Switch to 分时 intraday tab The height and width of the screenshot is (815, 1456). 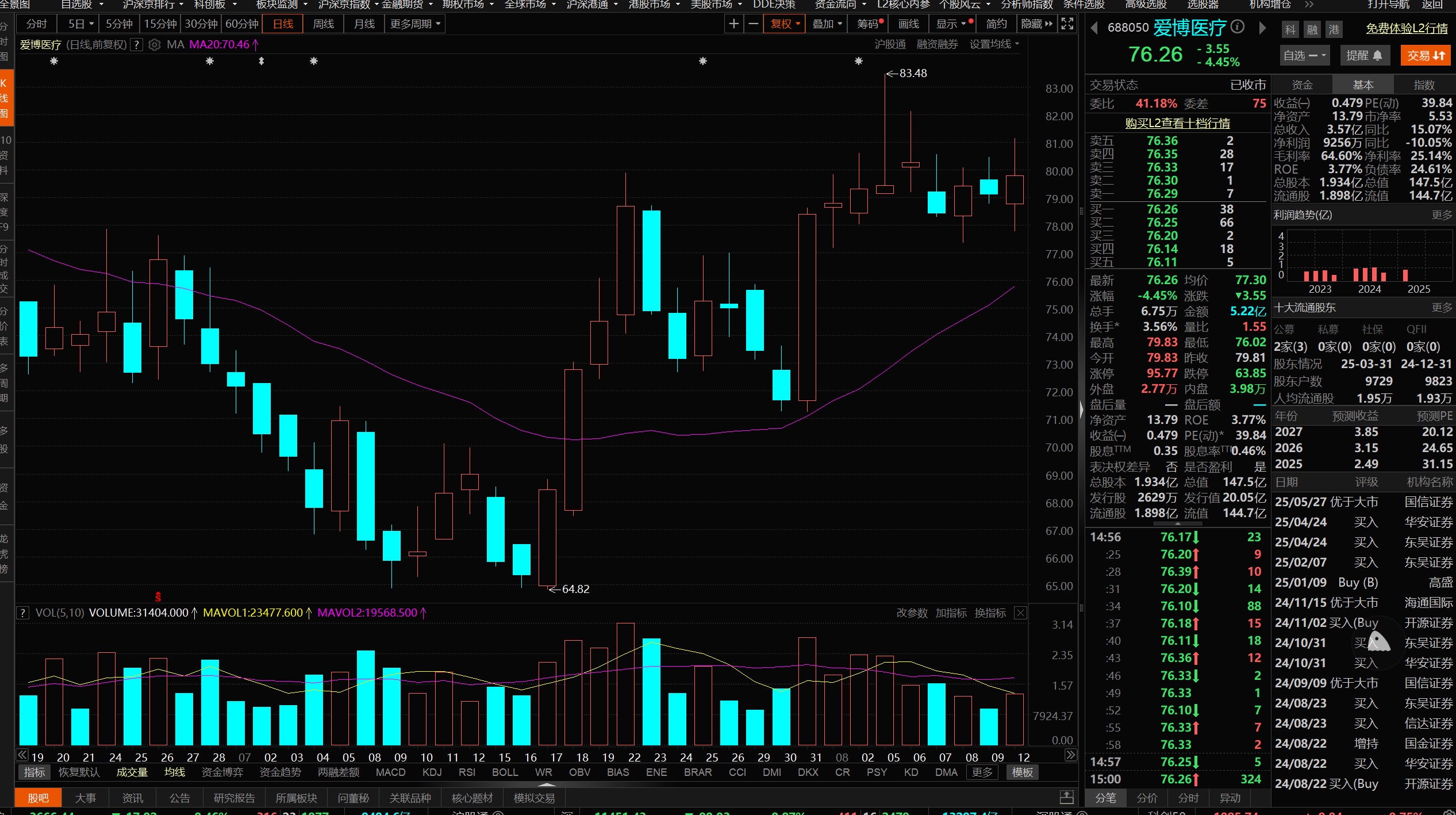(x=36, y=24)
